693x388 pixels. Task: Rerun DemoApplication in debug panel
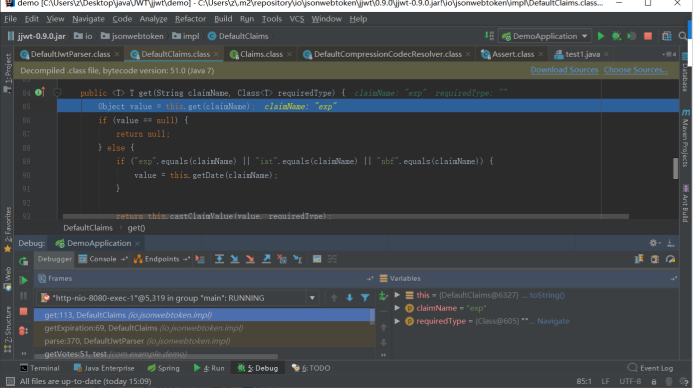point(23,261)
